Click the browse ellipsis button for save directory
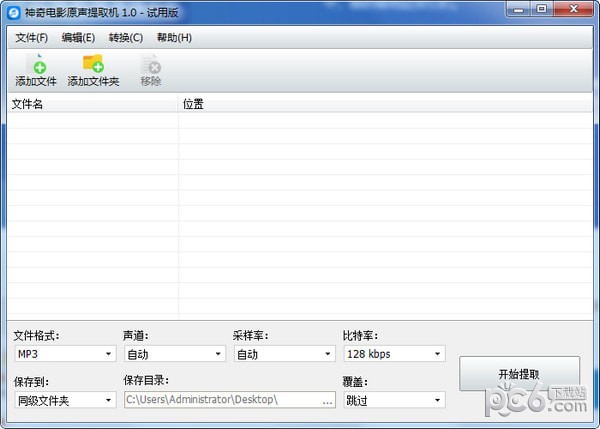 point(327,400)
